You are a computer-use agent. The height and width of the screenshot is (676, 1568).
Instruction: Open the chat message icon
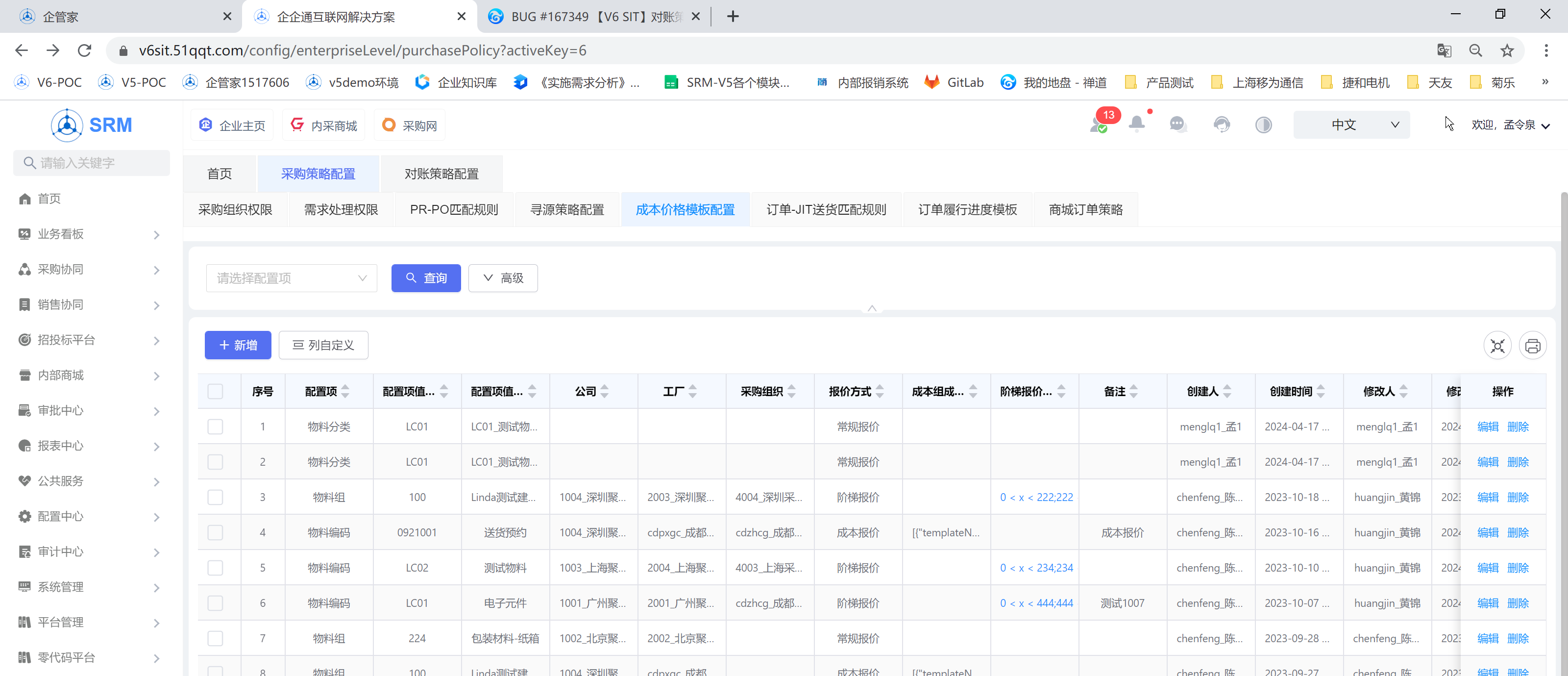coord(1178,125)
